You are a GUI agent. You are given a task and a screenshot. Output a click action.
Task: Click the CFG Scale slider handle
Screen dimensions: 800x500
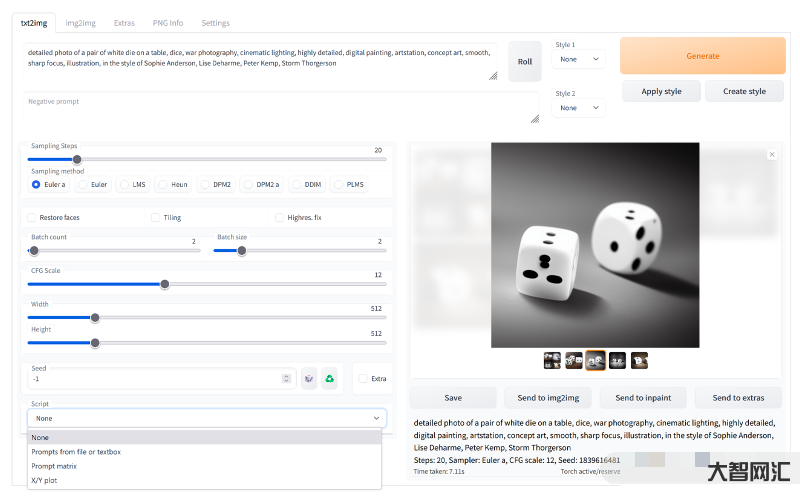coord(165,284)
